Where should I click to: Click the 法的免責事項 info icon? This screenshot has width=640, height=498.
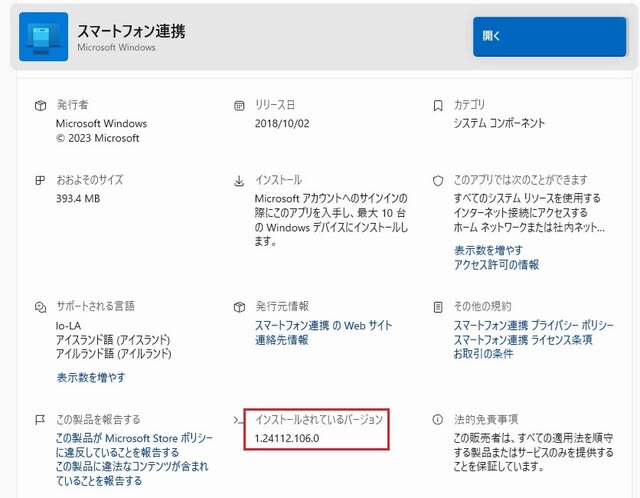[x=438, y=419]
